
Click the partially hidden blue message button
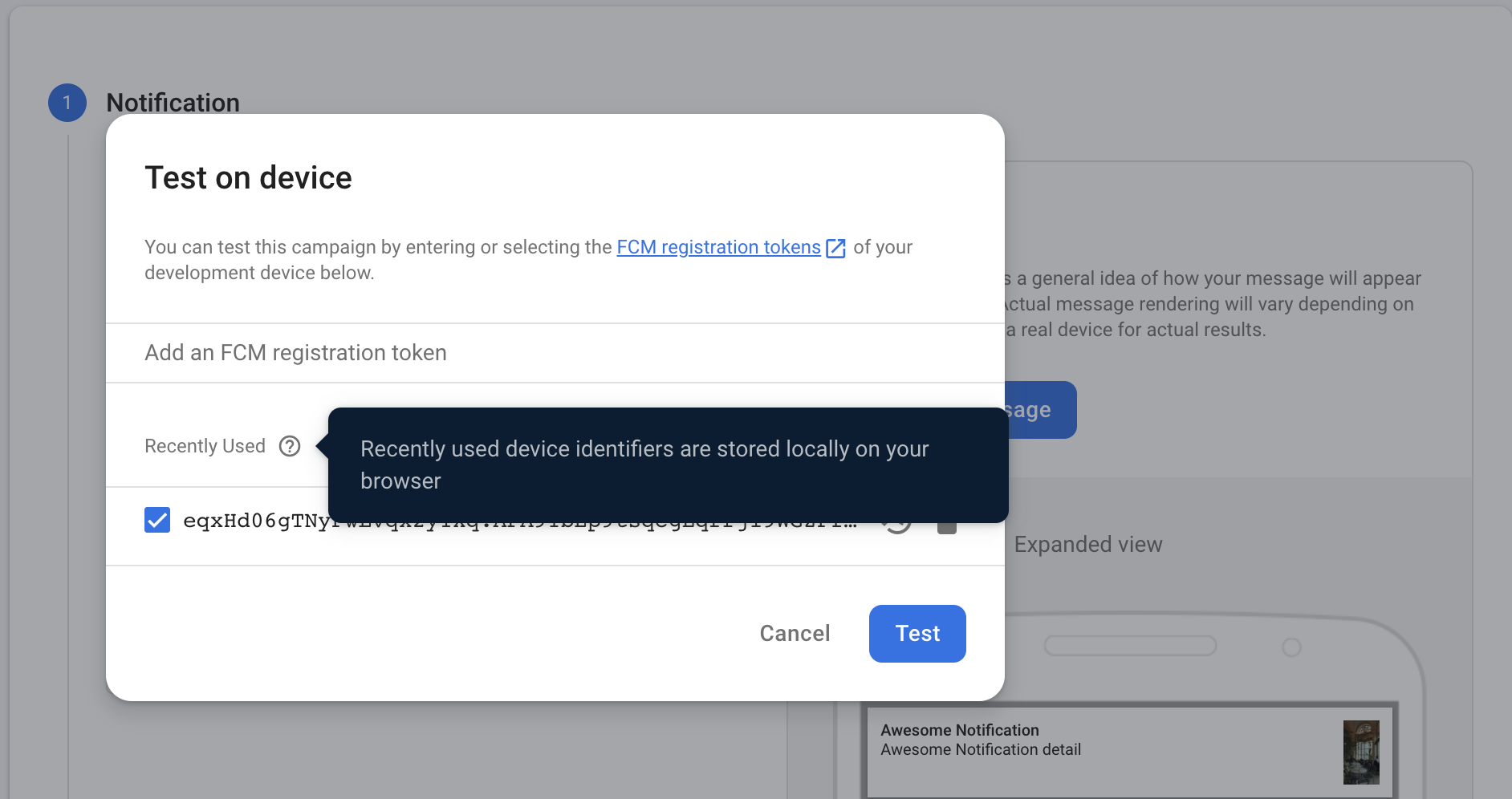point(1040,410)
